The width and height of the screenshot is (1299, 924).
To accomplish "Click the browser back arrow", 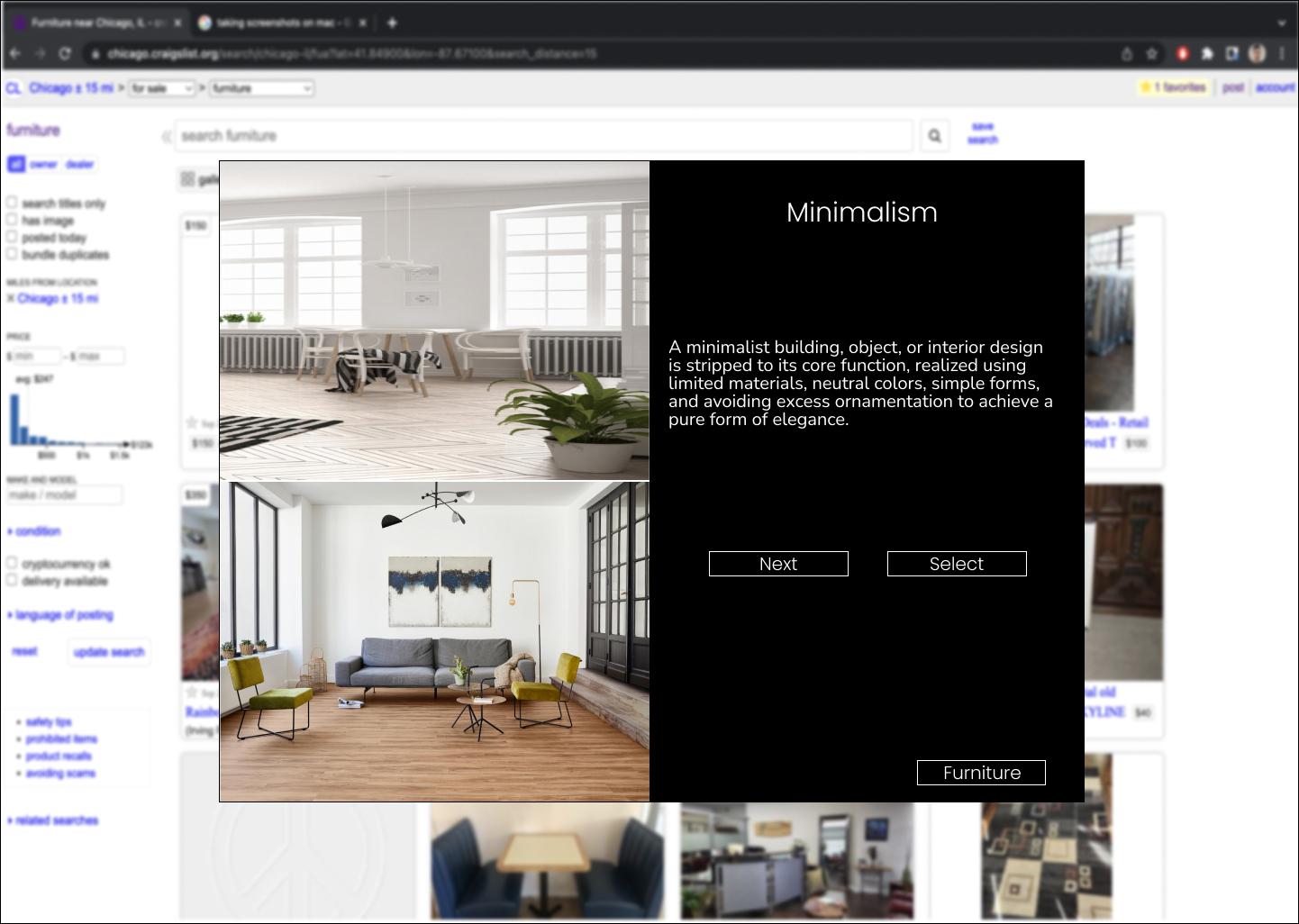I will tap(15, 54).
